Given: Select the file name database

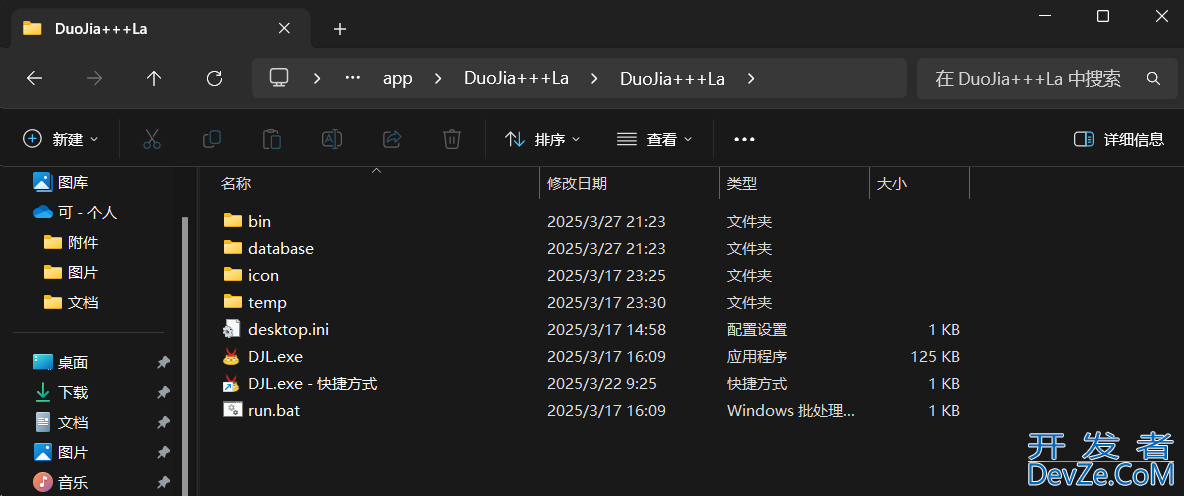Looking at the screenshot, I should pos(281,248).
